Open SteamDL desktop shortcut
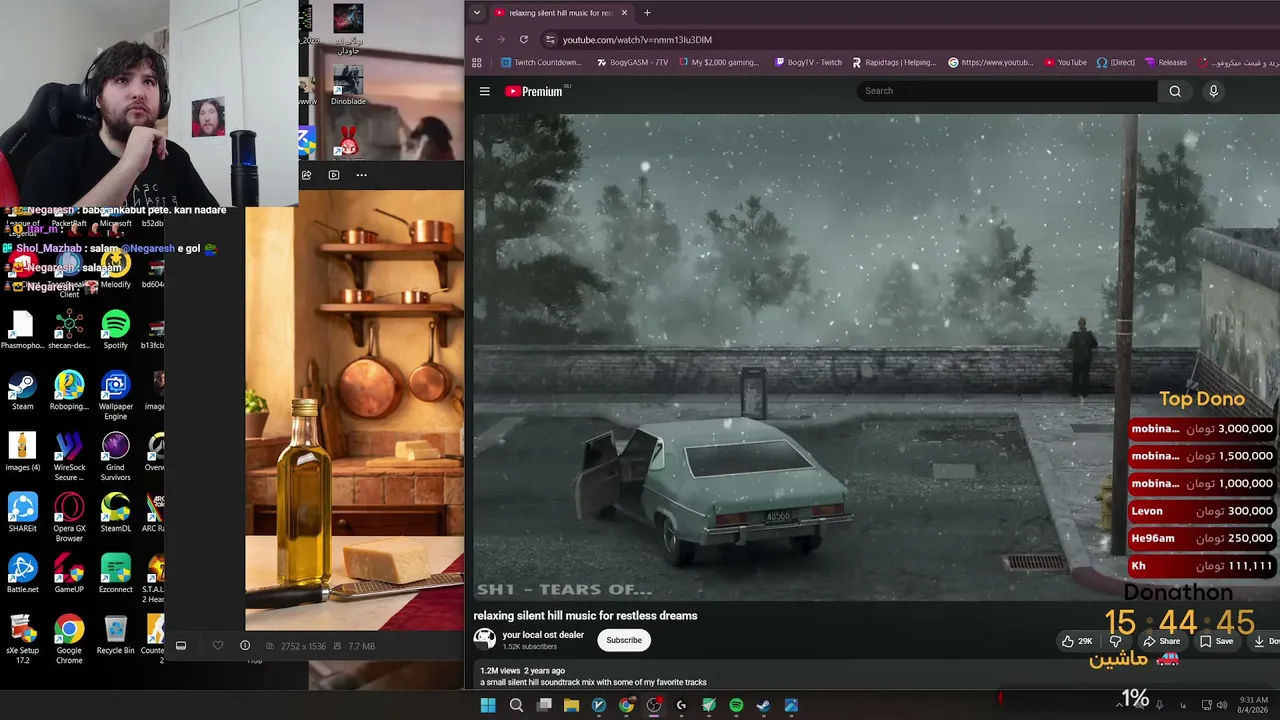 click(115, 513)
